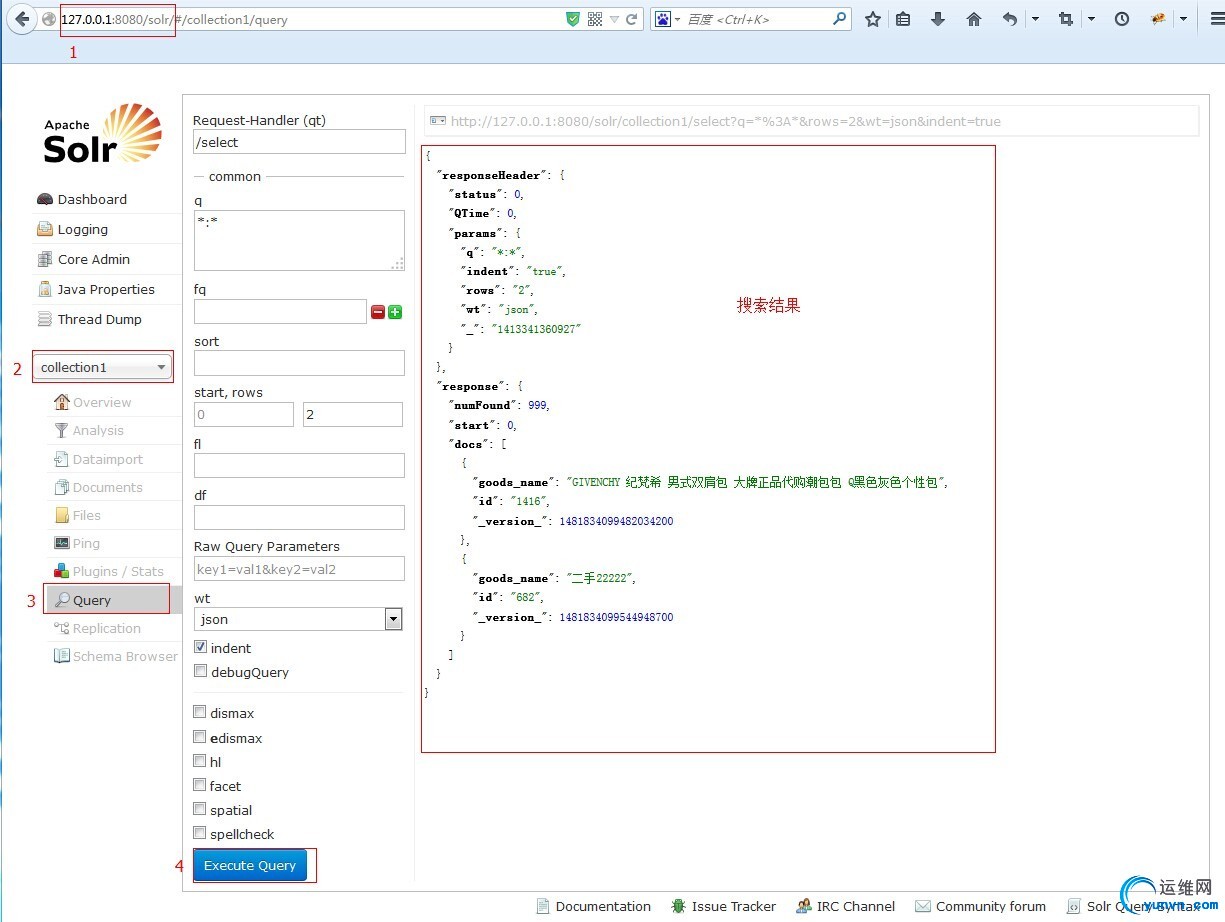Image resolution: width=1225 pixels, height=922 pixels.
Task: Click the browser address bar URL
Action: tap(176, 19)
